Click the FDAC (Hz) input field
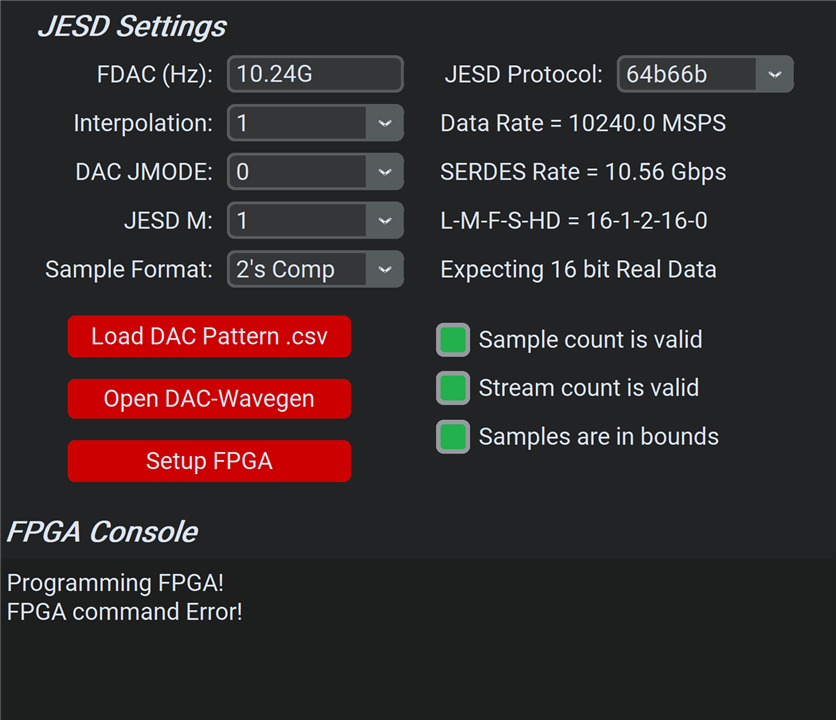836x720 pixels. (x=314, y=75)
